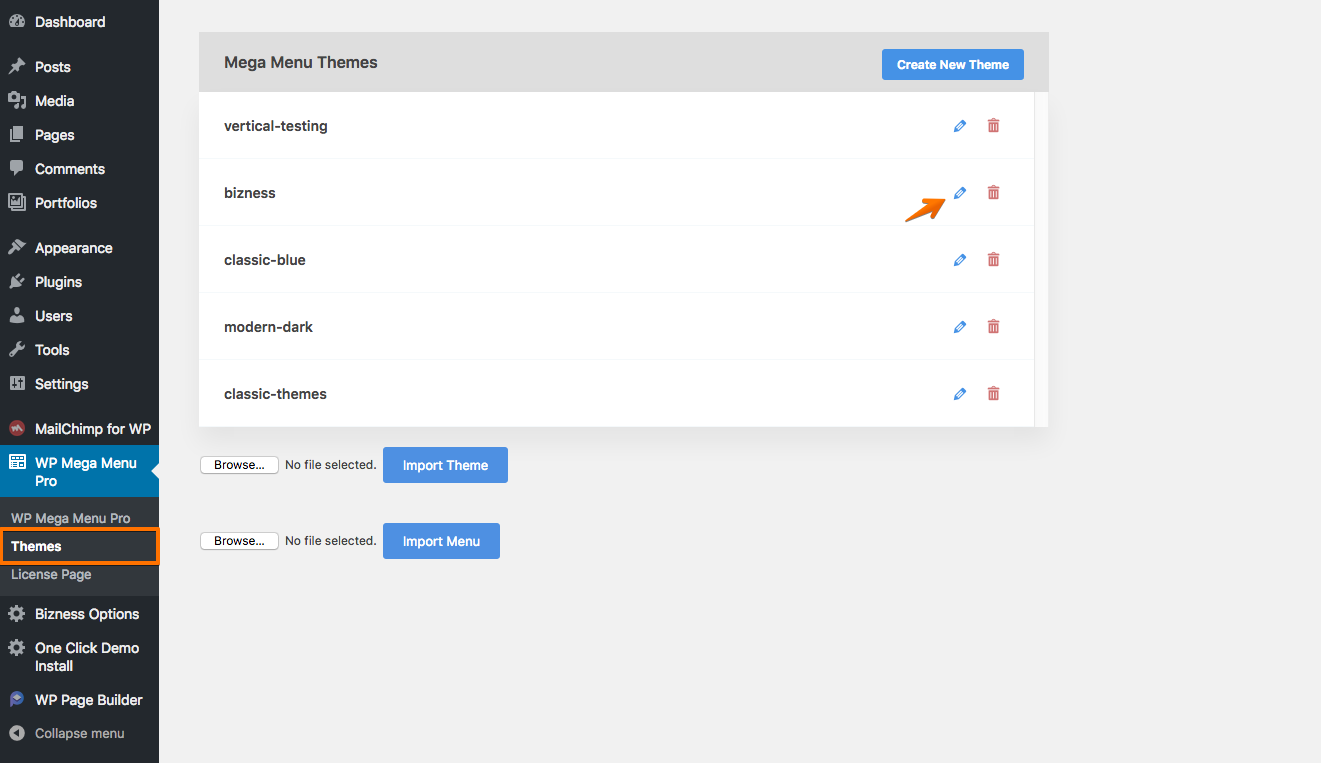This screenshot has width=1321, height=763.
Task: Click the Mega Menu Themes heading
Action: click(301, 62)
